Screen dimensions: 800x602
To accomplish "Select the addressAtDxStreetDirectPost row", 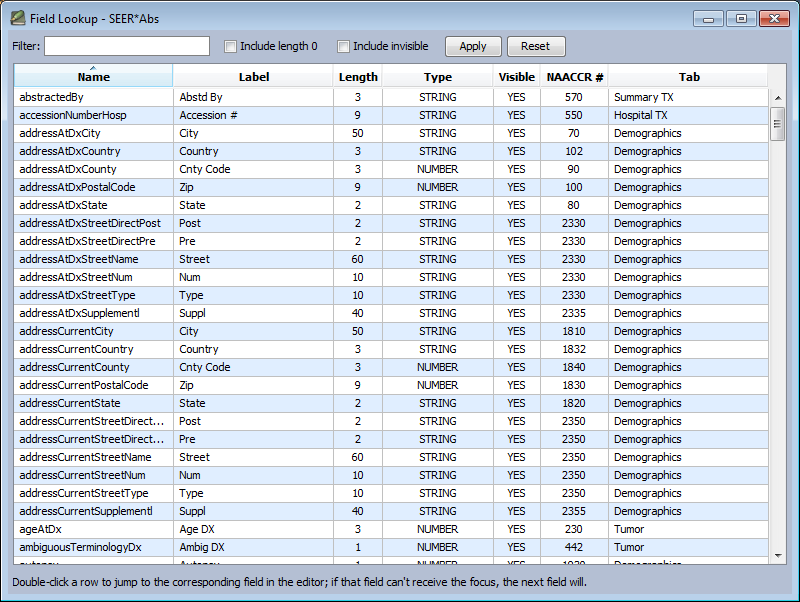I will click(391, 223).
